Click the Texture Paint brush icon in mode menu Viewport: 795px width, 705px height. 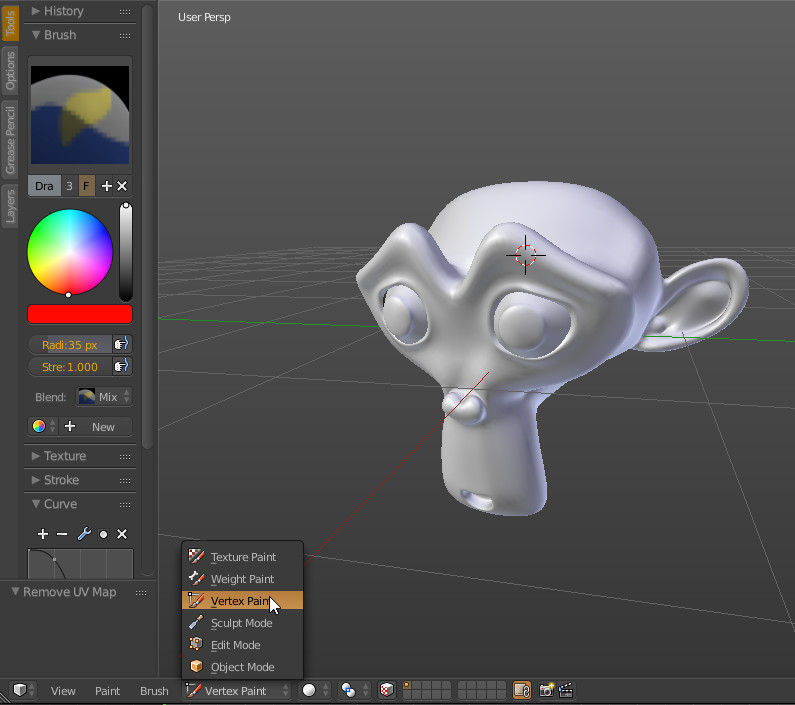[196, 556]
